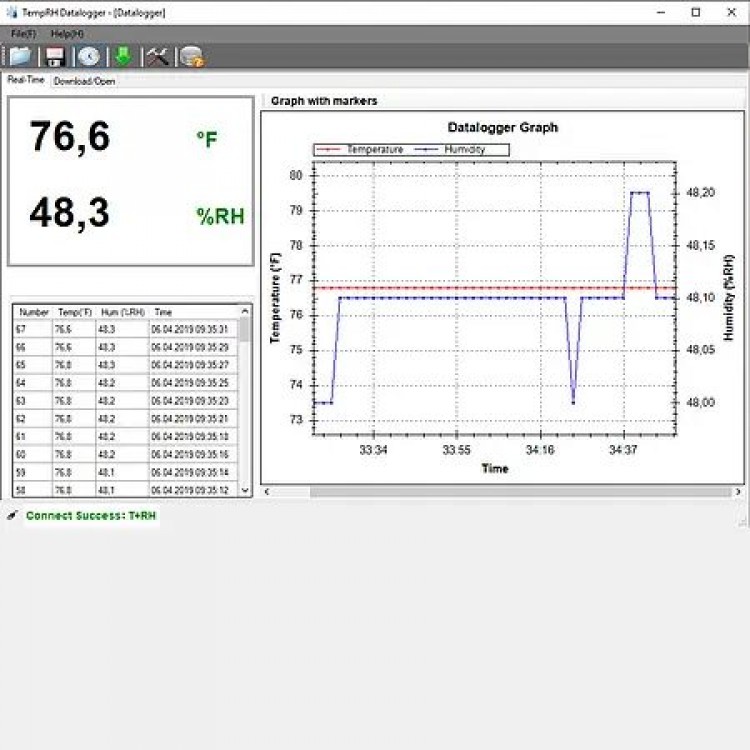
Task: Select row number 66 in the table
Action: (126, 347)
